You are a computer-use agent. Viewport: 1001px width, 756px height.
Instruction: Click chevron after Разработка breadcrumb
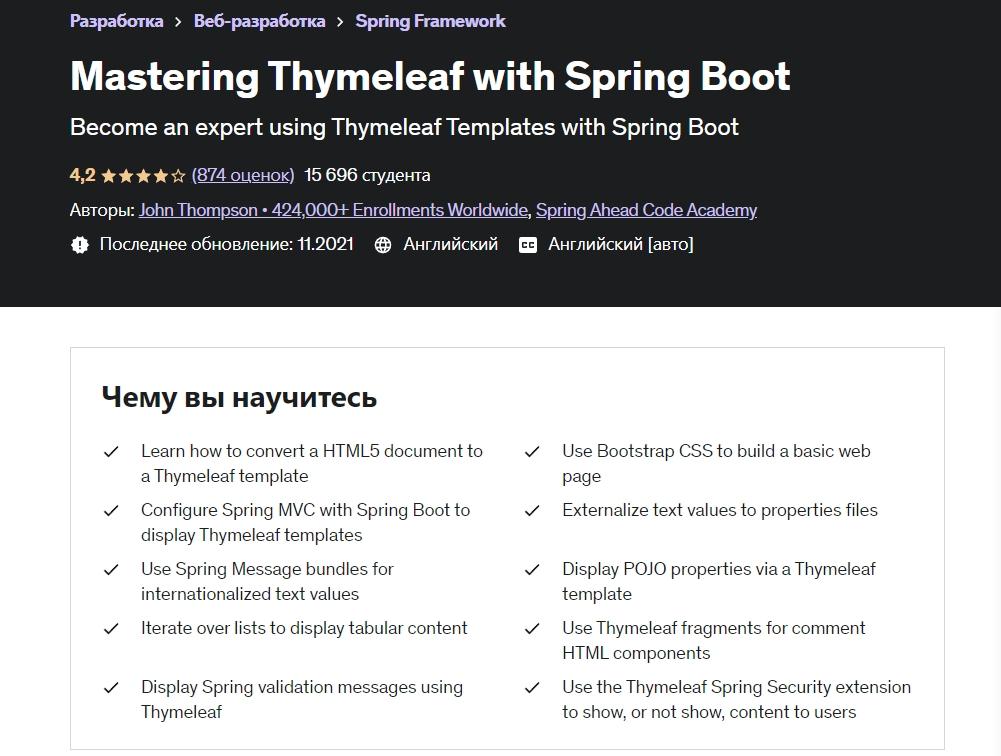pyautogui.click(x=178, y=21)
